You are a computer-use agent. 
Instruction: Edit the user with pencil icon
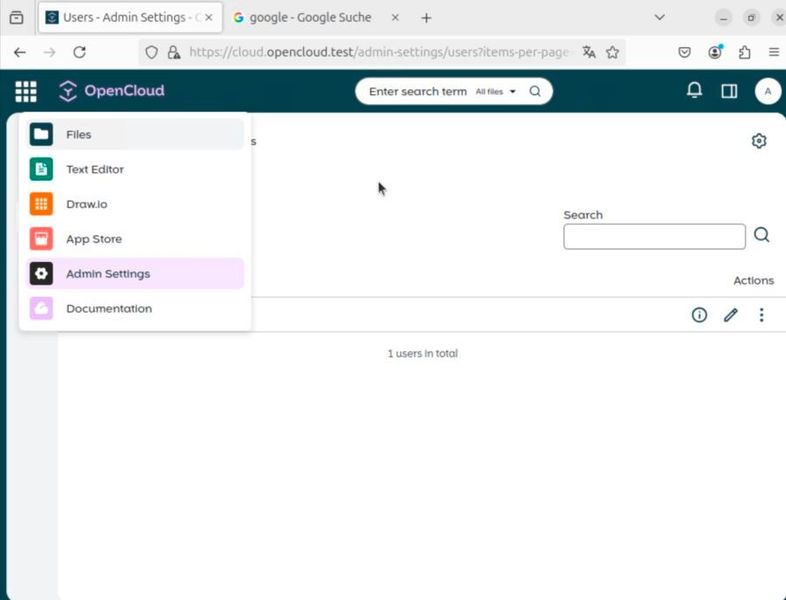tap(731, 315)
